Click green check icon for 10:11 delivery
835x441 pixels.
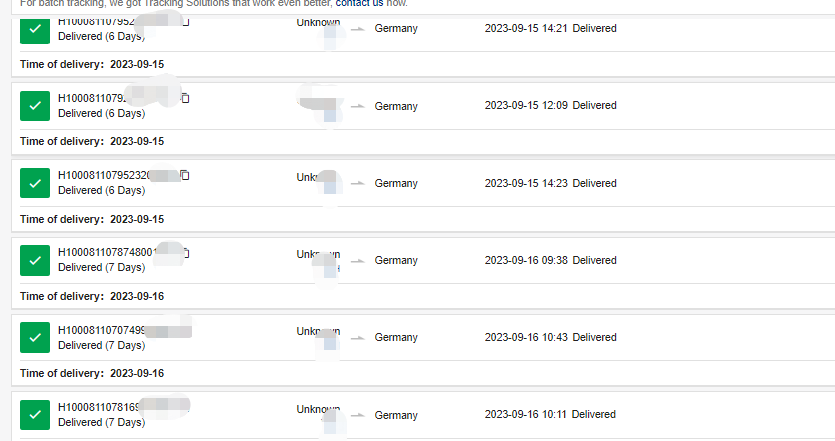tap(35, 414)
